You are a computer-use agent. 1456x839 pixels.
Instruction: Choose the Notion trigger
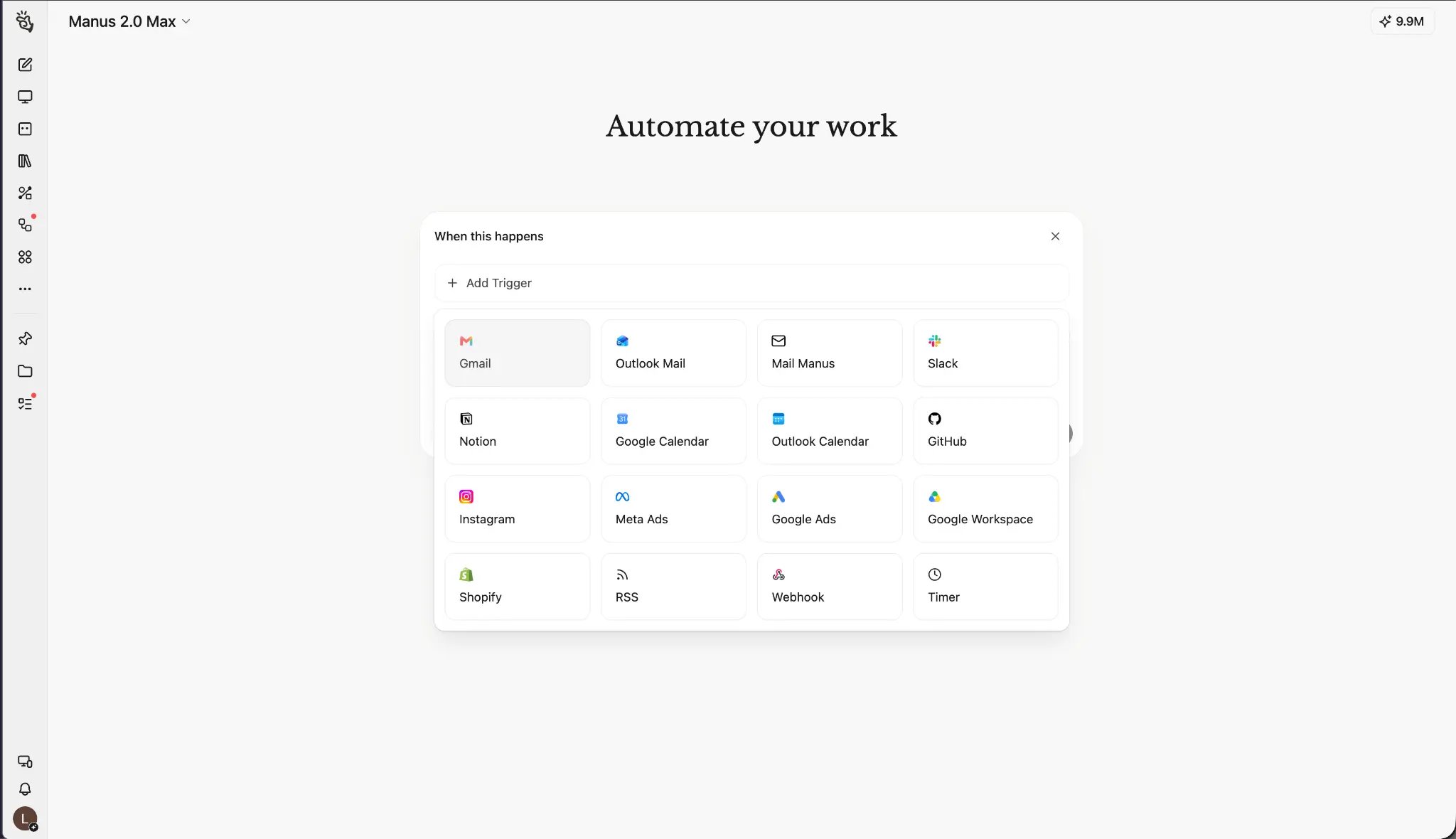click(x=518, y=431)
